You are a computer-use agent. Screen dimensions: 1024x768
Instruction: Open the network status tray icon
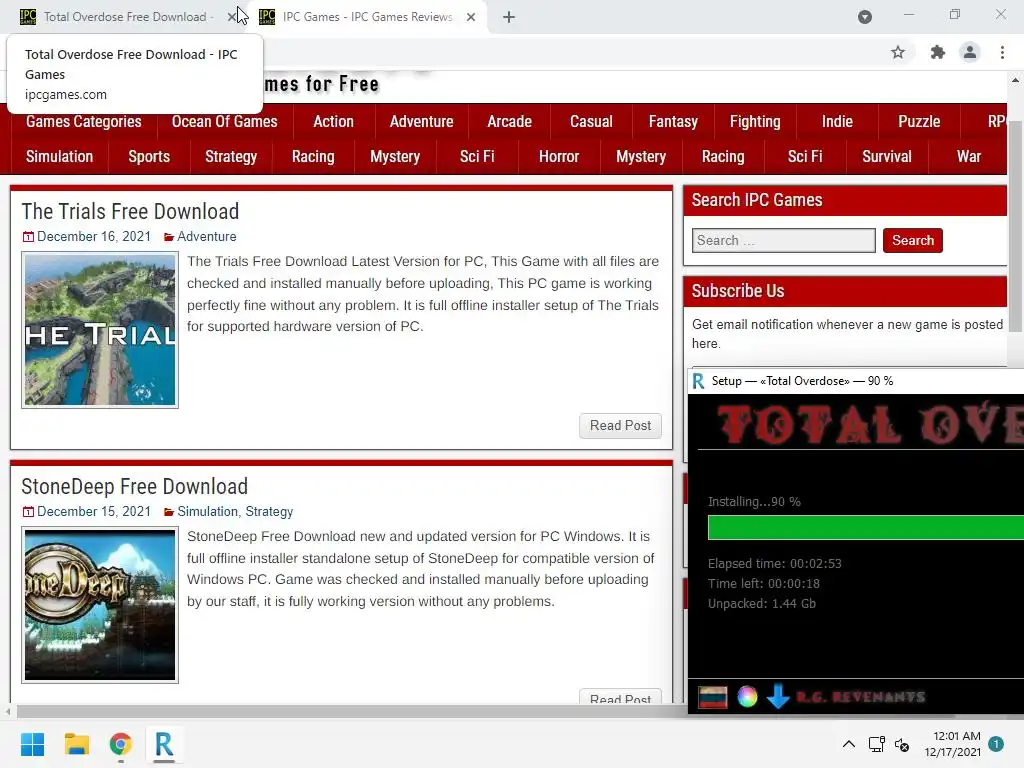pyautogui.click(x=876, y=744)
